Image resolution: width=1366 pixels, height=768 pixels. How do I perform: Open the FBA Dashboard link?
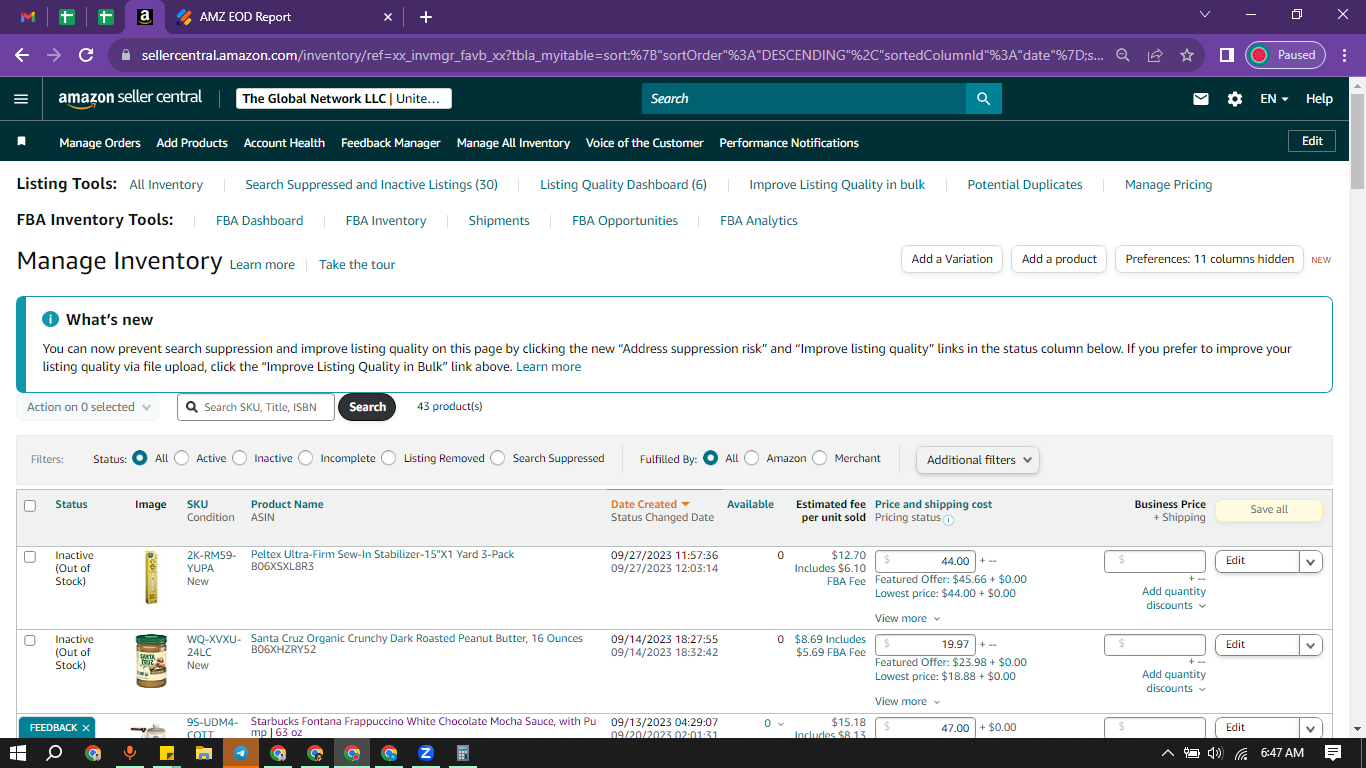[260, 221]
